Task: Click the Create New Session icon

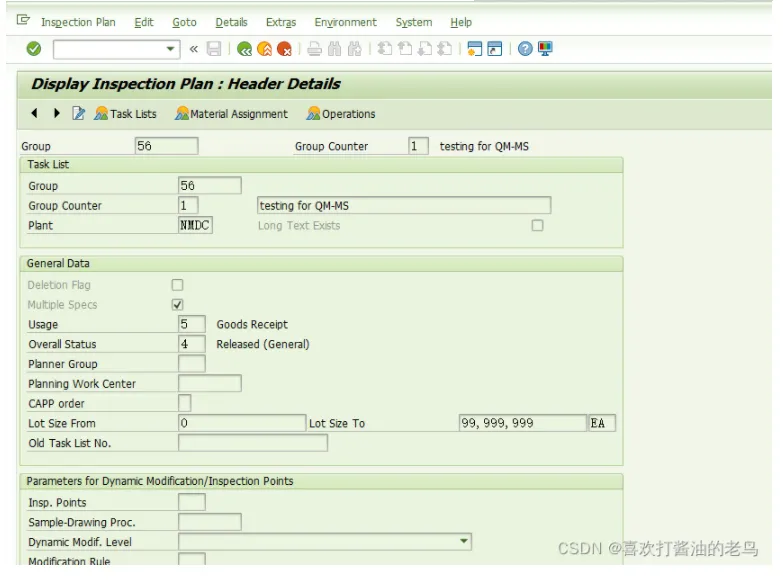Action: (474, 49)
